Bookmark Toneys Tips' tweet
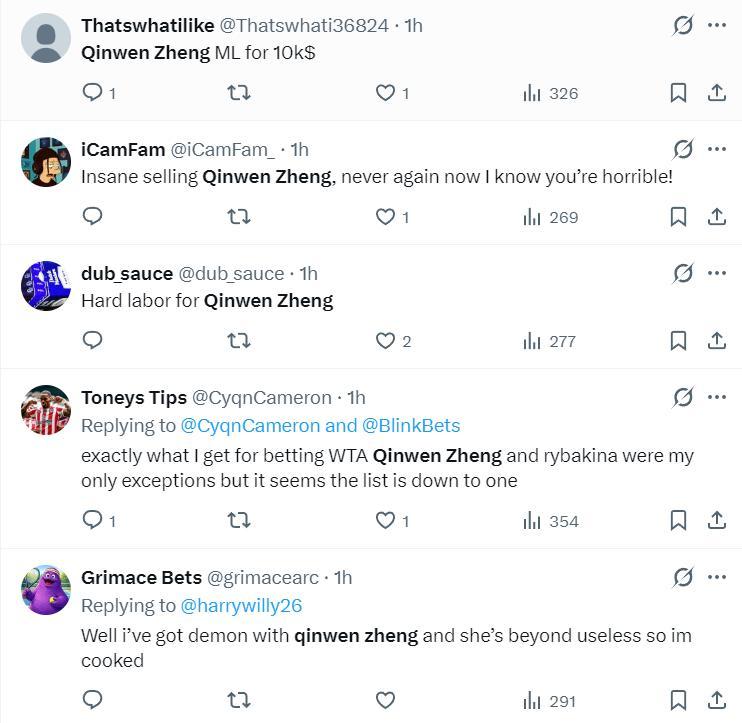The width and height of the screenshot is (742, 723). coord(678,521)
